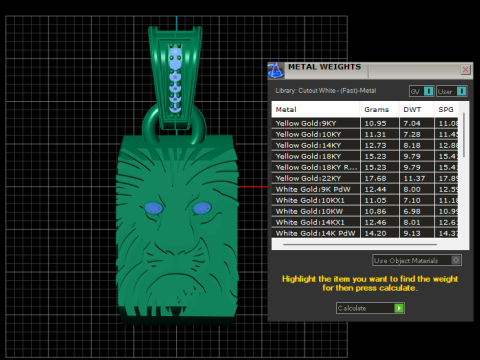Click the 10.95 grams value
The image size is (480, 360).
(x=375, y=124)
